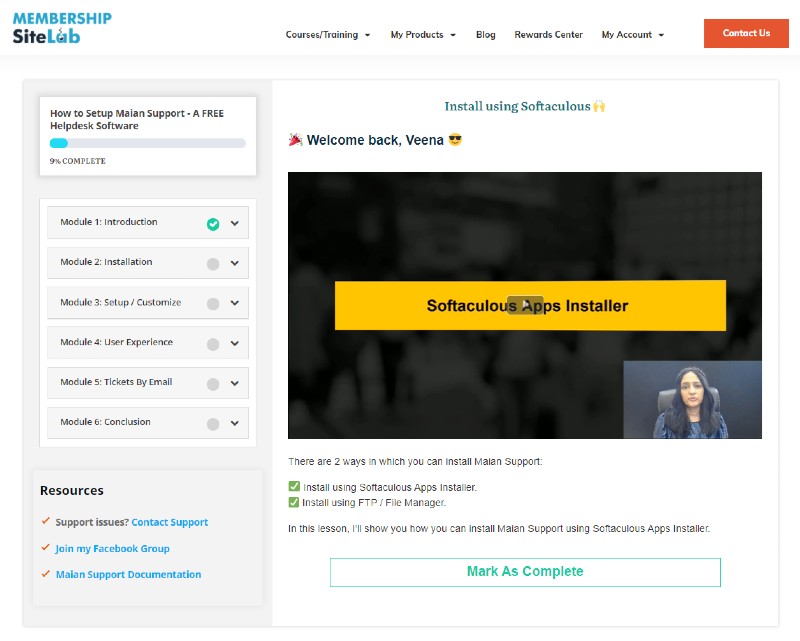
Task: Open the My Products dropdown menu
Action: coord(422,35)
